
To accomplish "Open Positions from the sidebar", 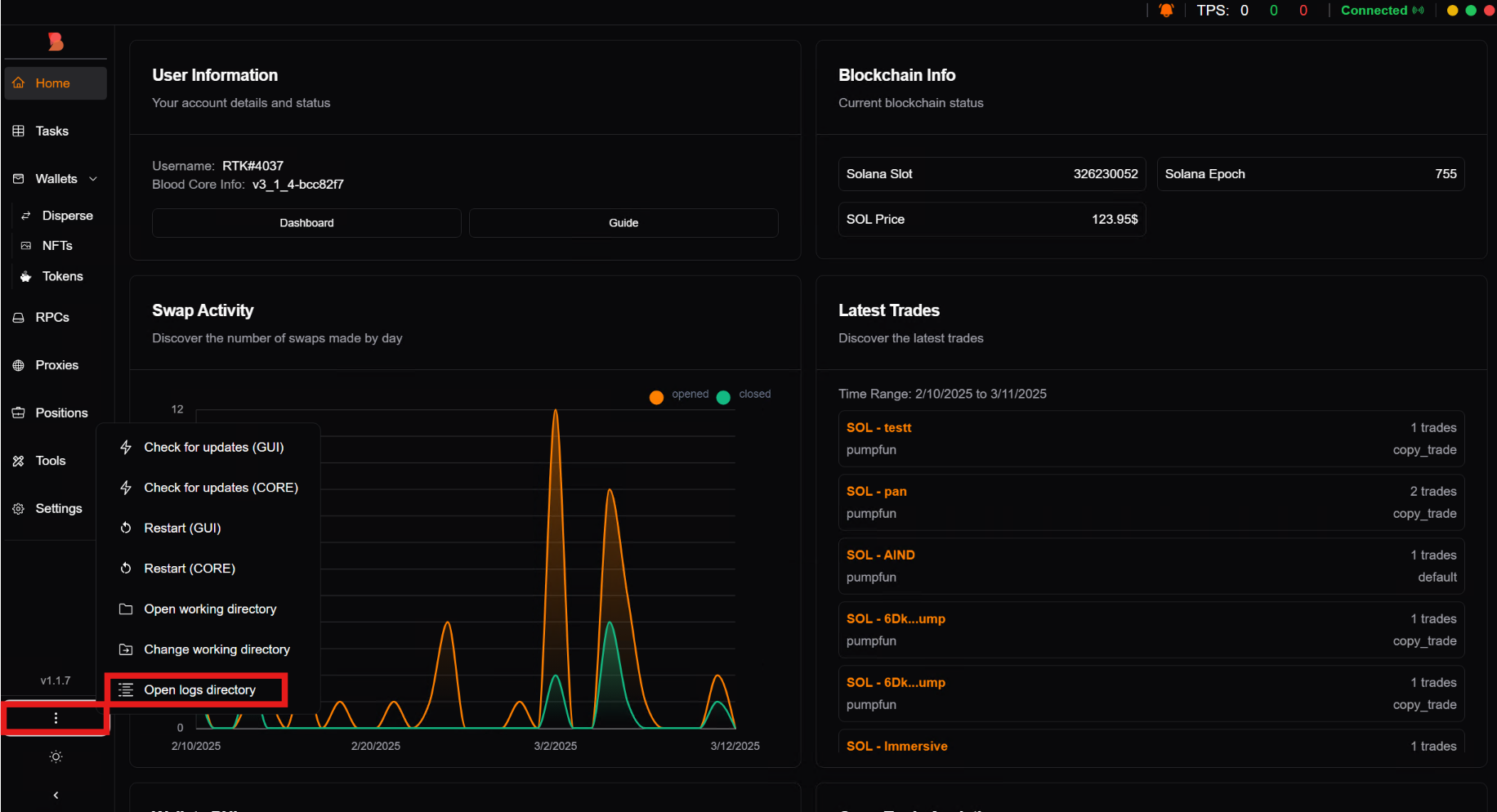I will click(x=61, y=413).
